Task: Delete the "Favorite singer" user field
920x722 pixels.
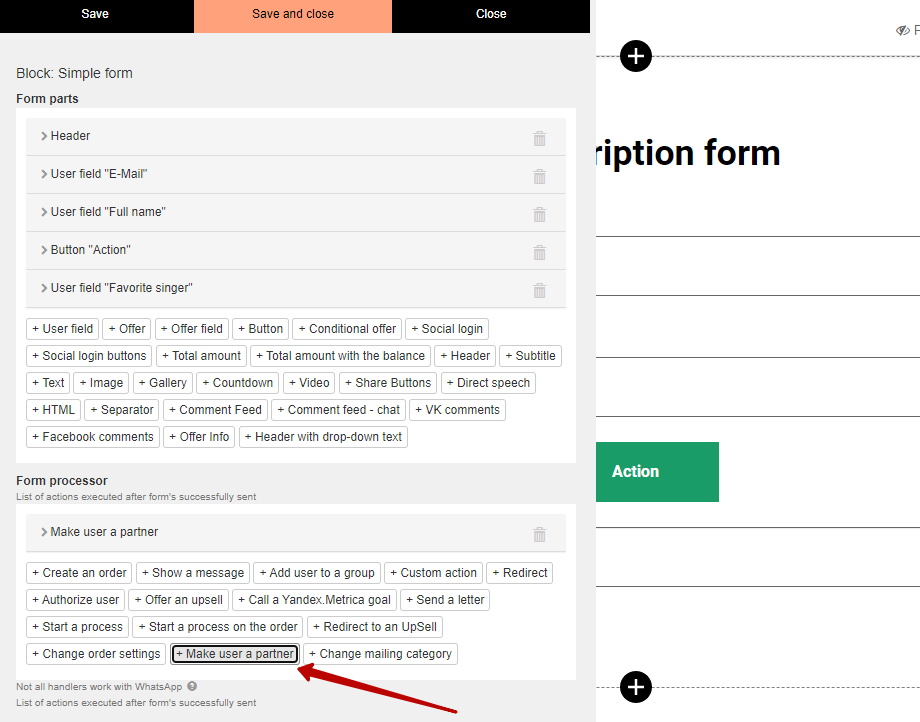Action: coord(539,290)
